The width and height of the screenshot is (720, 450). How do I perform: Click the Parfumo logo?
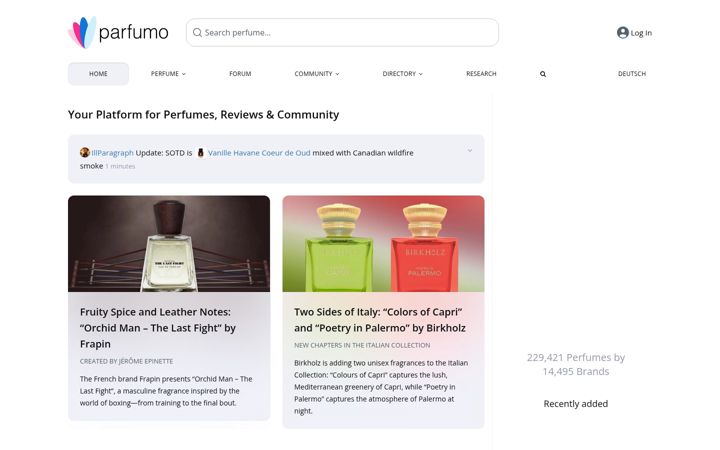click(118, 32)
